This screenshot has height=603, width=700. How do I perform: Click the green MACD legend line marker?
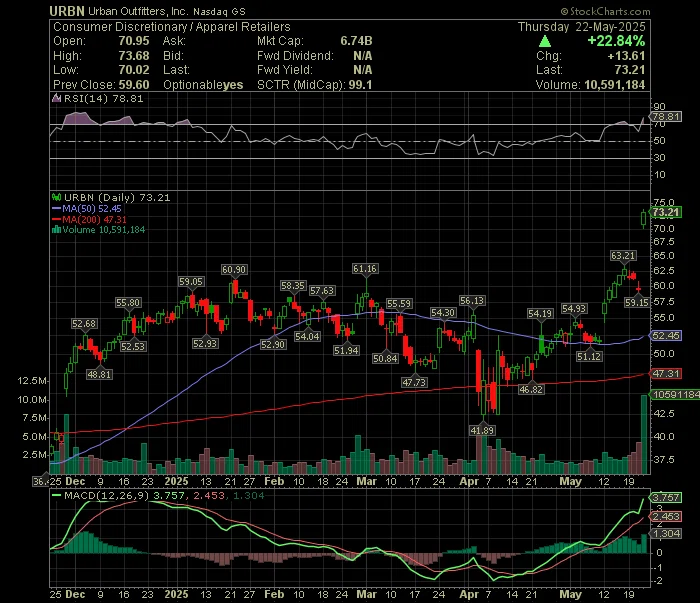(x=56, y=495)
